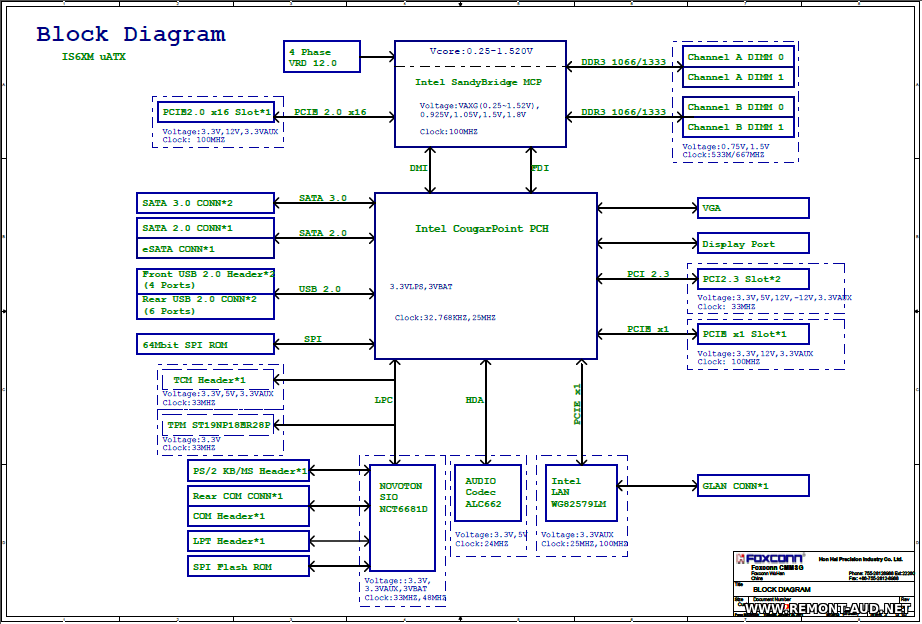The image size is (922, 624).
Task: Select the Intel SandyBridge MCP block
Action: tap(480, 94)
